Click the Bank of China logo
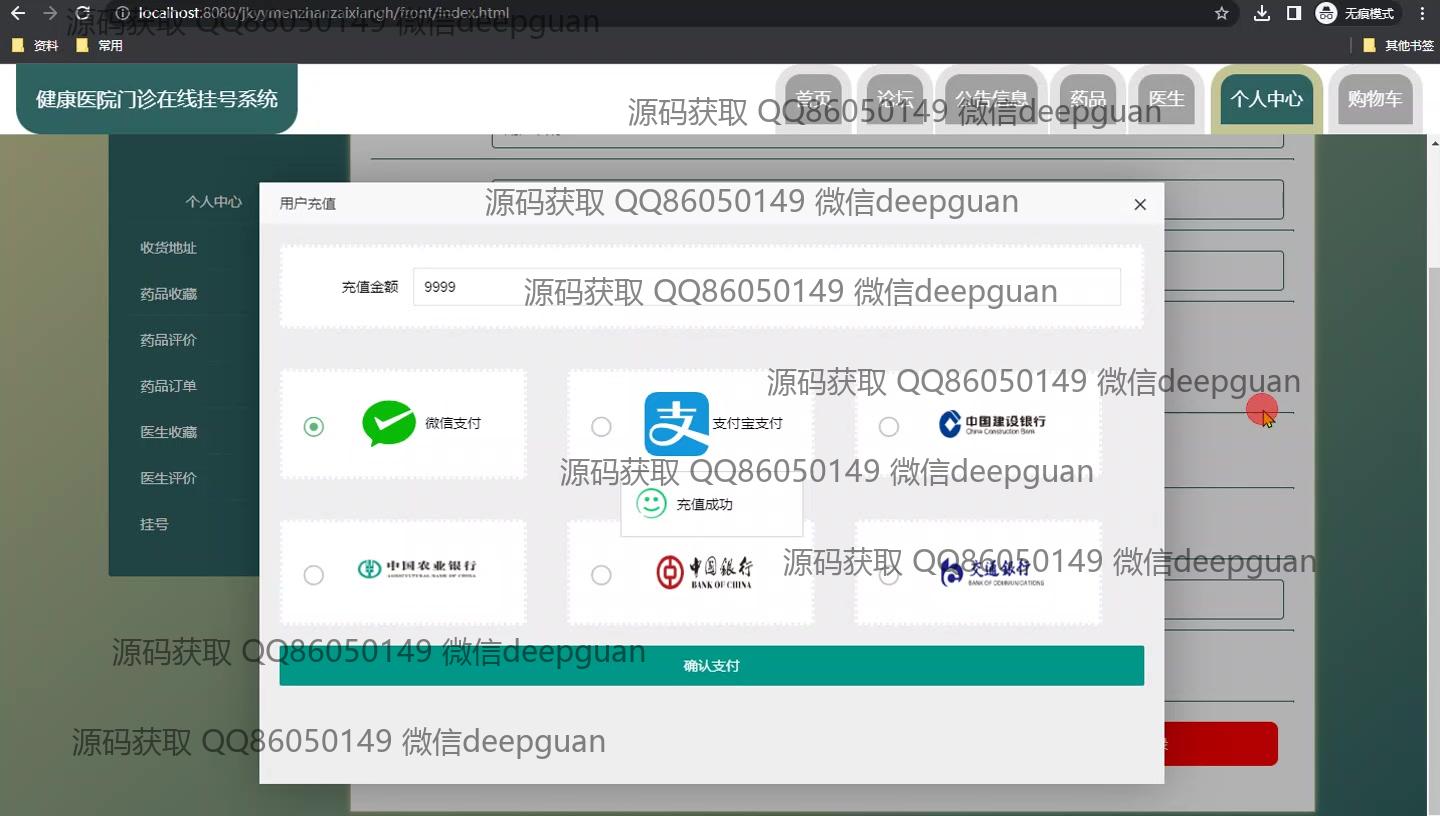Screen dimensions: 1440x816 (x=704, y=572)
